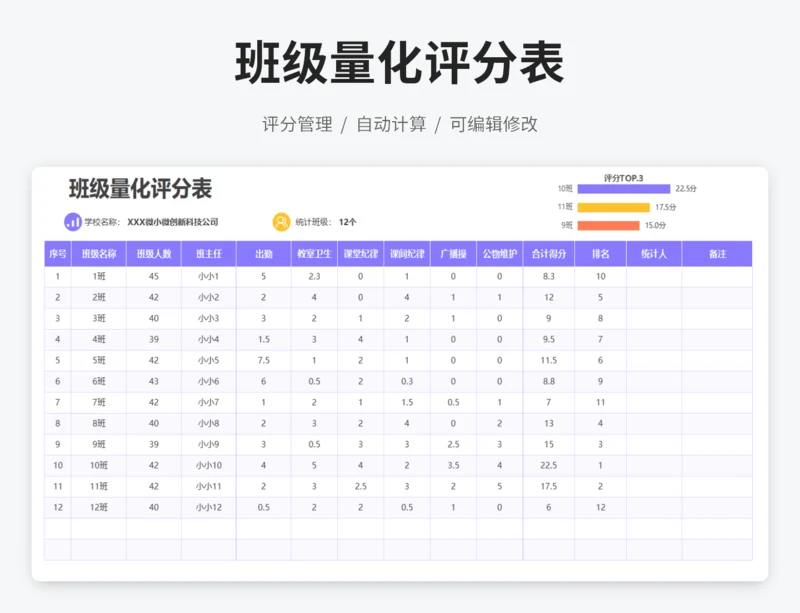This screenshot has width=800, height=613.
Task: Select the 22.5 total score cell
Action: pos(548,465)
